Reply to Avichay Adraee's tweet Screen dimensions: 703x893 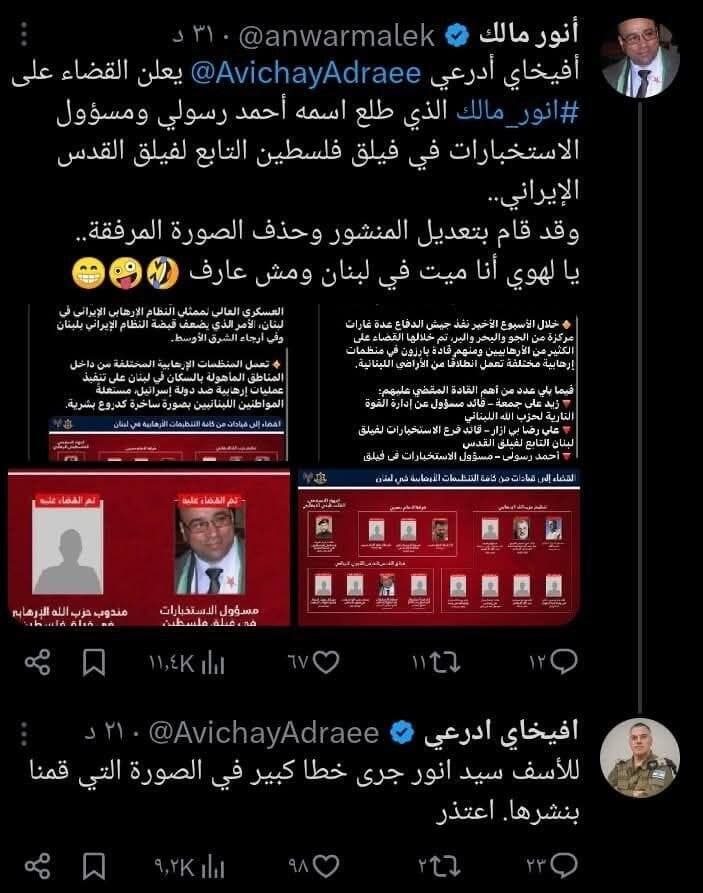(564, 866)
